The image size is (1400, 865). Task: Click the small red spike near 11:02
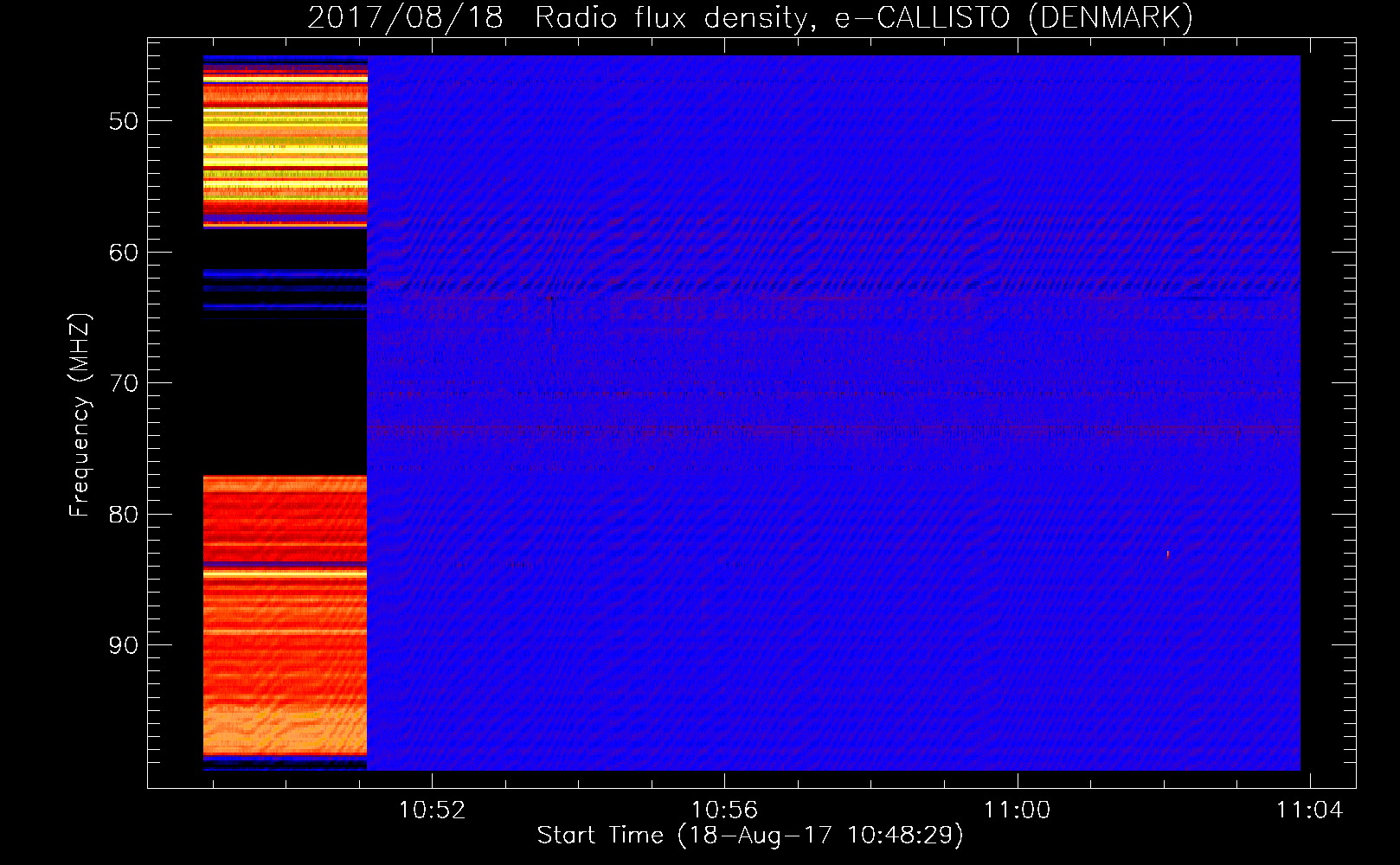pos(1168,554)
